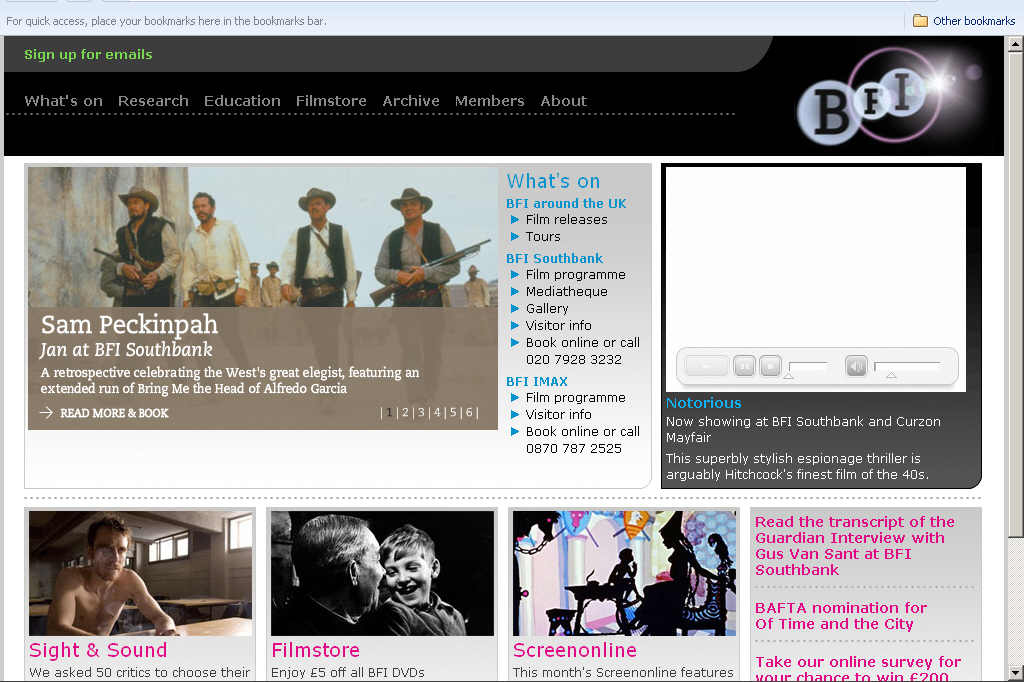Click the Screenonline silhouette animation thumbnail

tap(624, 574)
